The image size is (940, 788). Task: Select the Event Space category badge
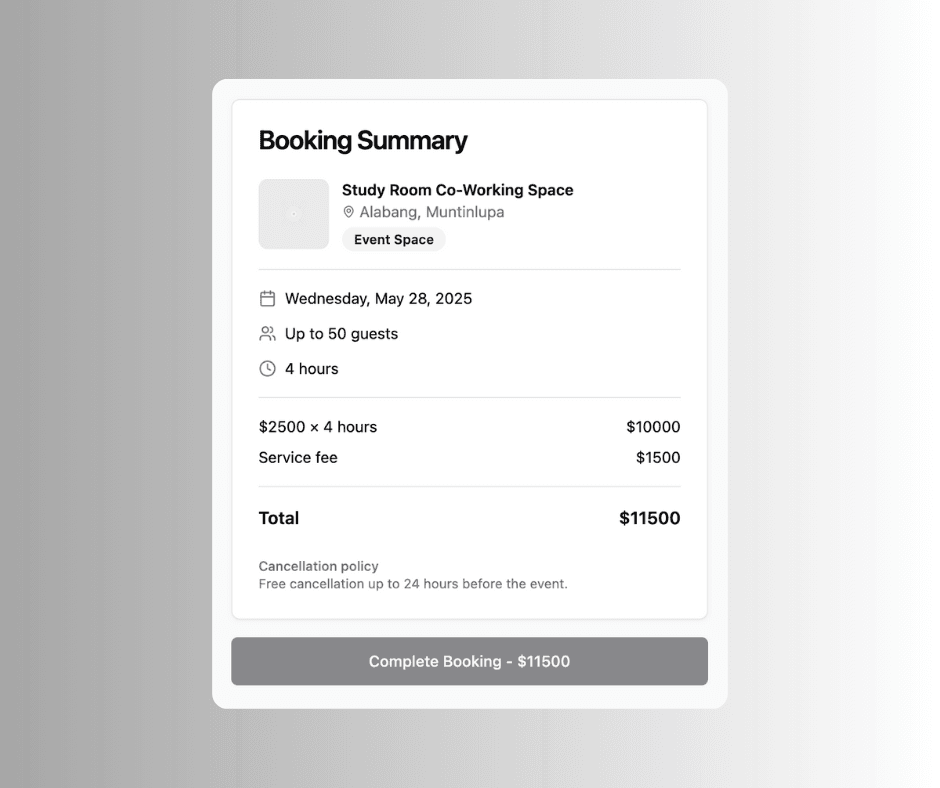coord(393,239)
